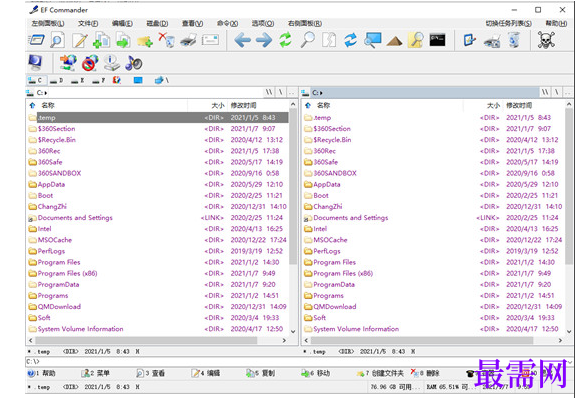Screen dimensions: 586x405
Task: Open the 右侧面板(R) menu
Action: [305, 23]
